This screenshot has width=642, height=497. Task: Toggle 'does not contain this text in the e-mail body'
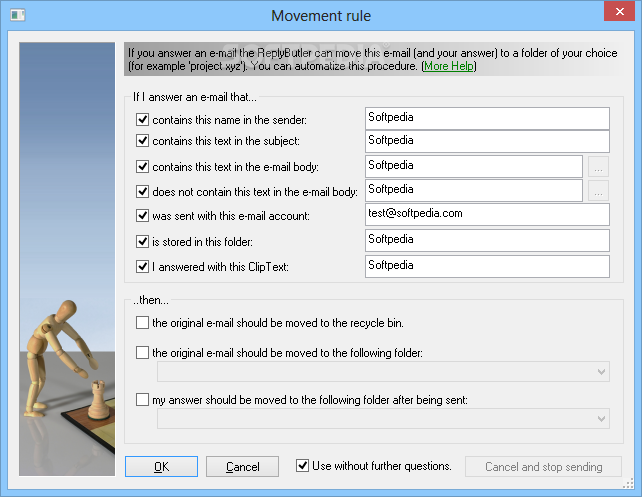coord(142,192)
